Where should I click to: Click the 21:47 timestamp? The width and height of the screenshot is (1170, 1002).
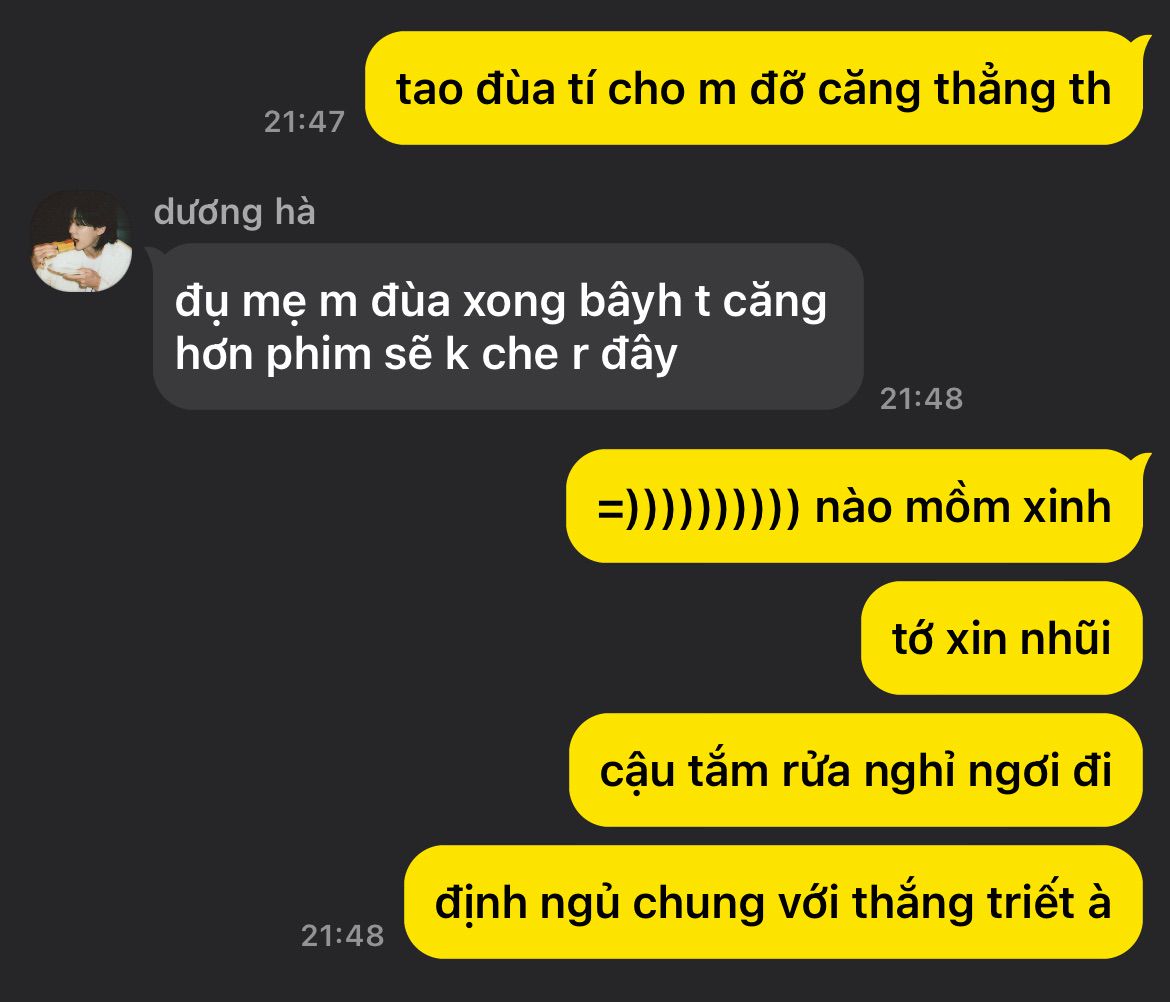[304, 122]
